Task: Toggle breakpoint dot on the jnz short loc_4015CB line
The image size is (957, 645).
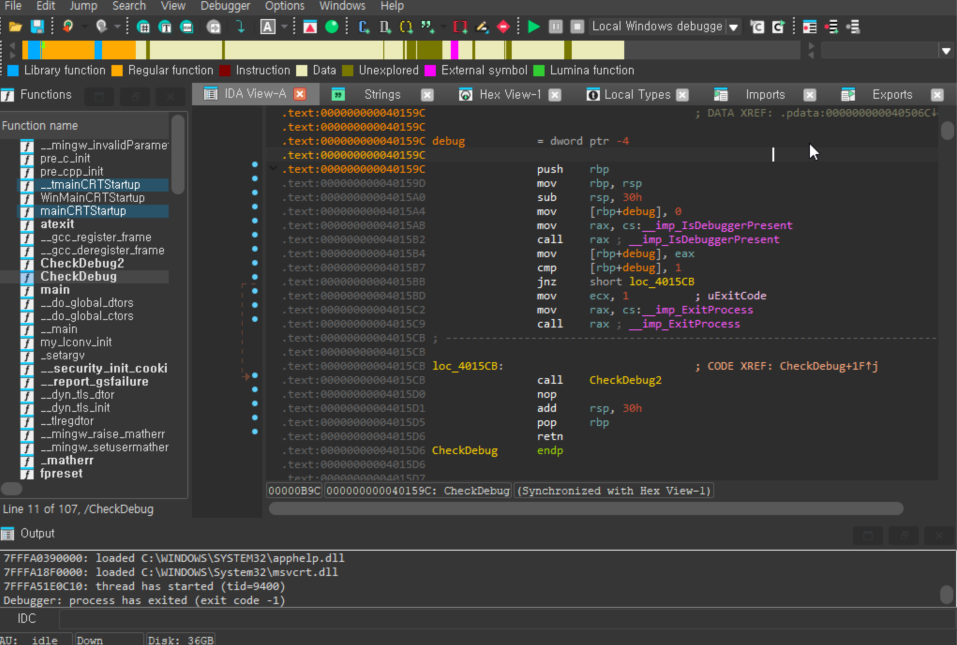Action: [x=255, y=277]
